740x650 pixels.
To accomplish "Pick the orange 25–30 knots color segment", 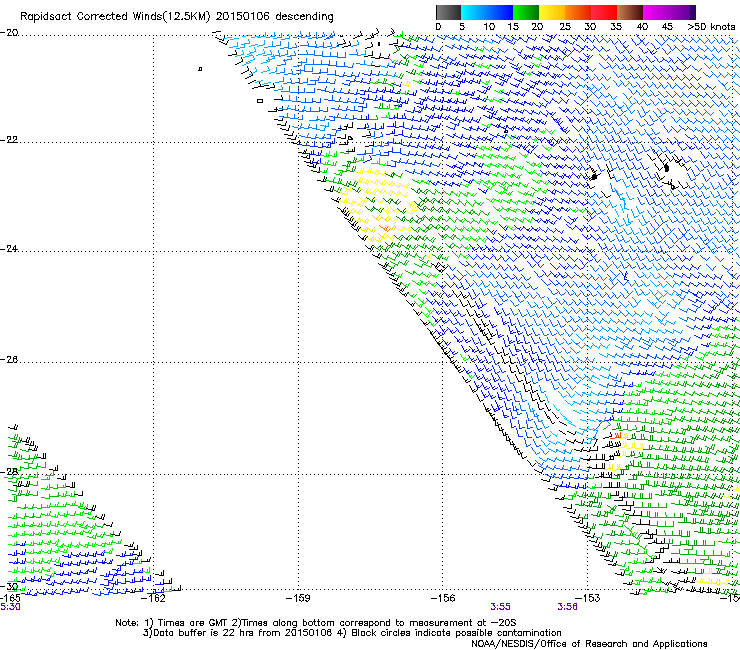I will [578, 12].
